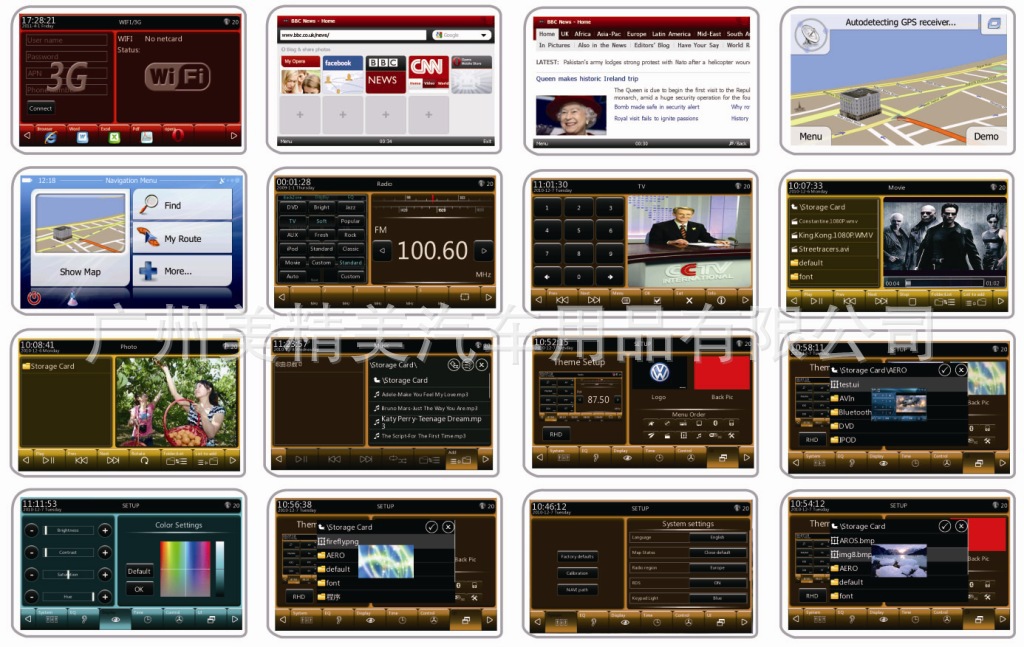Select the Bright display preset
The width and height of the screenshot is (1024, 647).
(321, 207)
